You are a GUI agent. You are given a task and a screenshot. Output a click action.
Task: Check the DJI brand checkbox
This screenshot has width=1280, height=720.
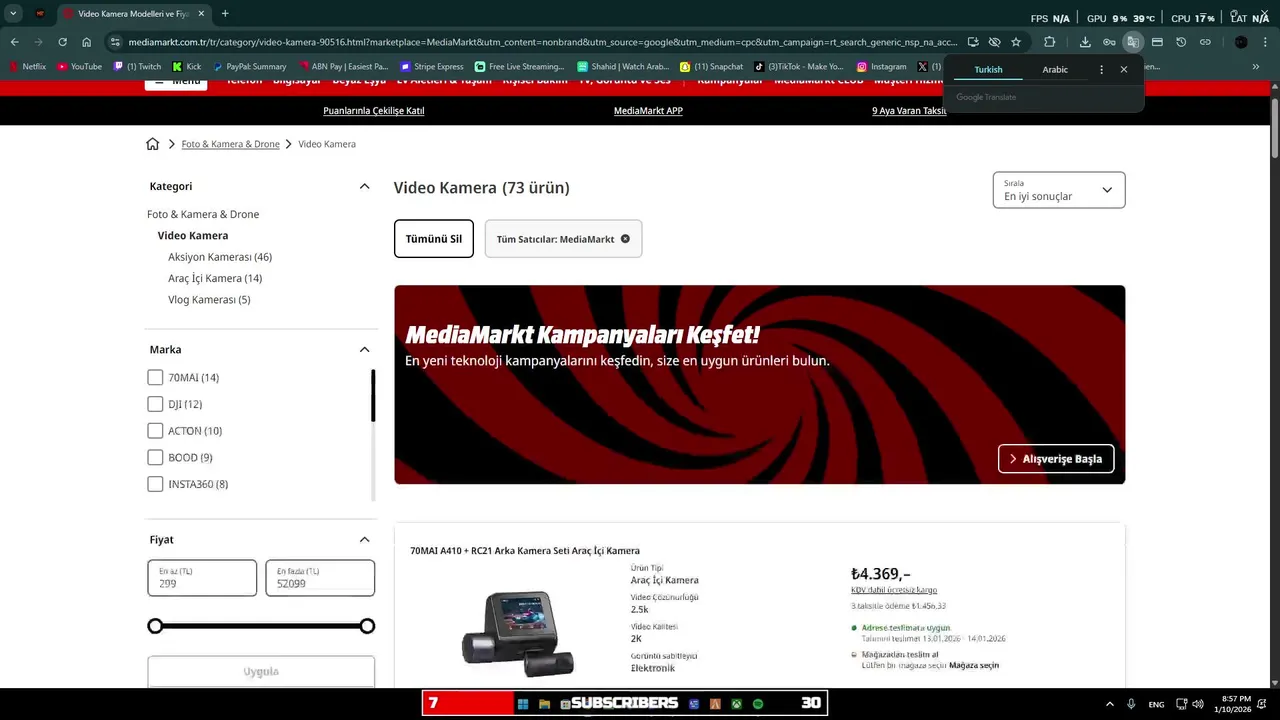point(155,404)
